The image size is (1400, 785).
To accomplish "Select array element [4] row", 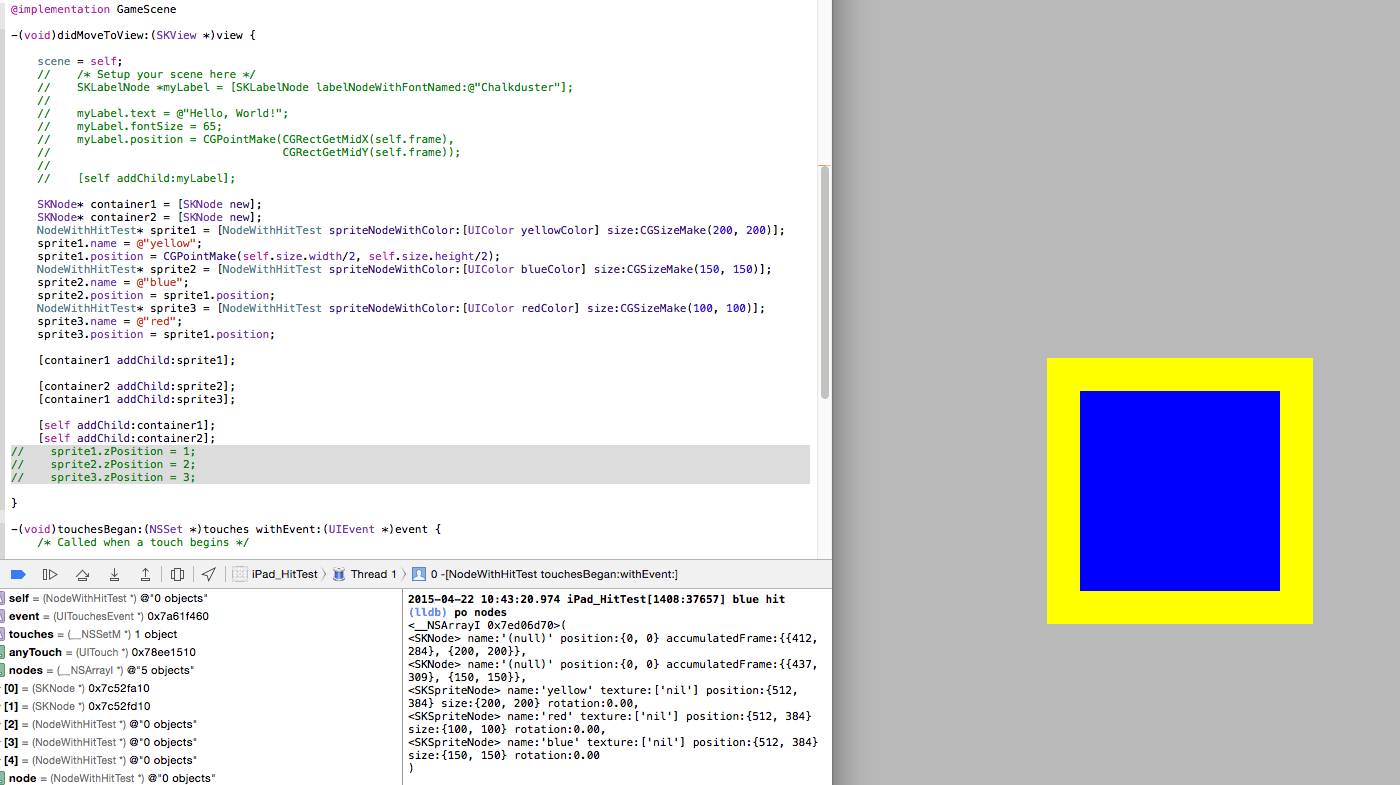I will coord(200,760).
